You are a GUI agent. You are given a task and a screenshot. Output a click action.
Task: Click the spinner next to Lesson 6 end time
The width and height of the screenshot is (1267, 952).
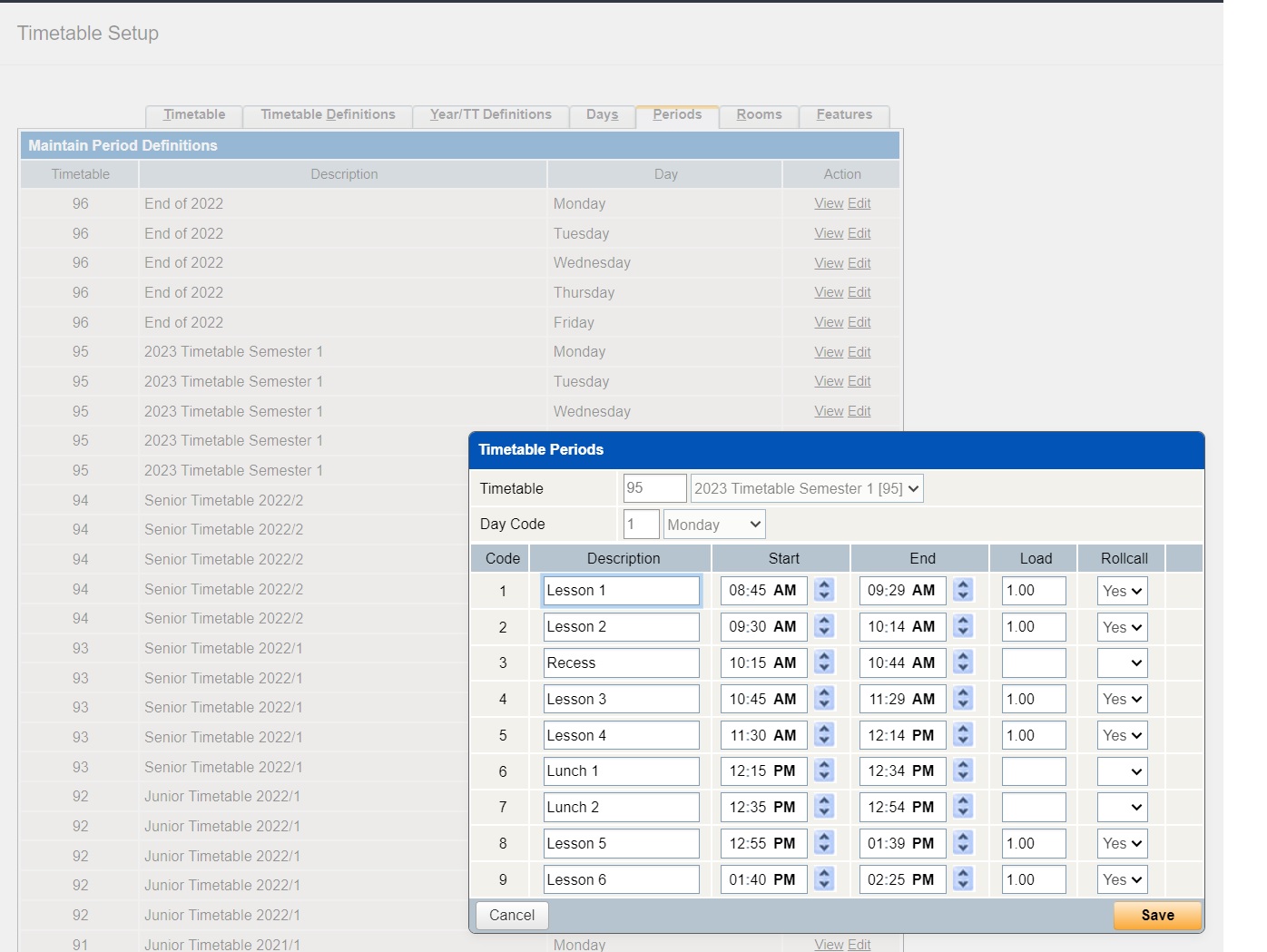click(962, 878)
